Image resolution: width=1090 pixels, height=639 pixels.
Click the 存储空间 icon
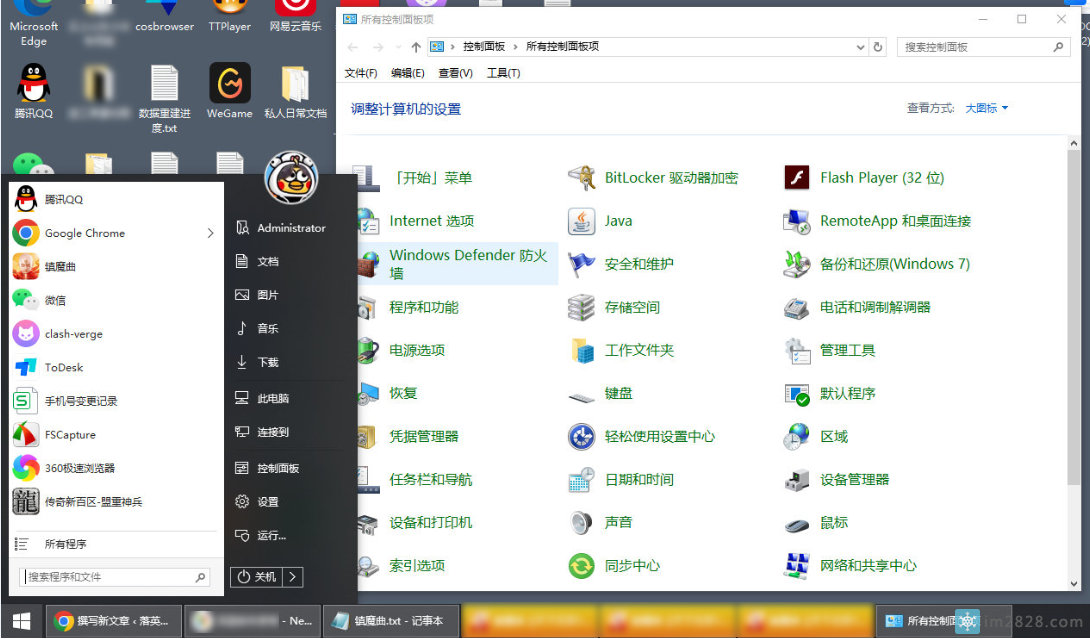point(581,307)
